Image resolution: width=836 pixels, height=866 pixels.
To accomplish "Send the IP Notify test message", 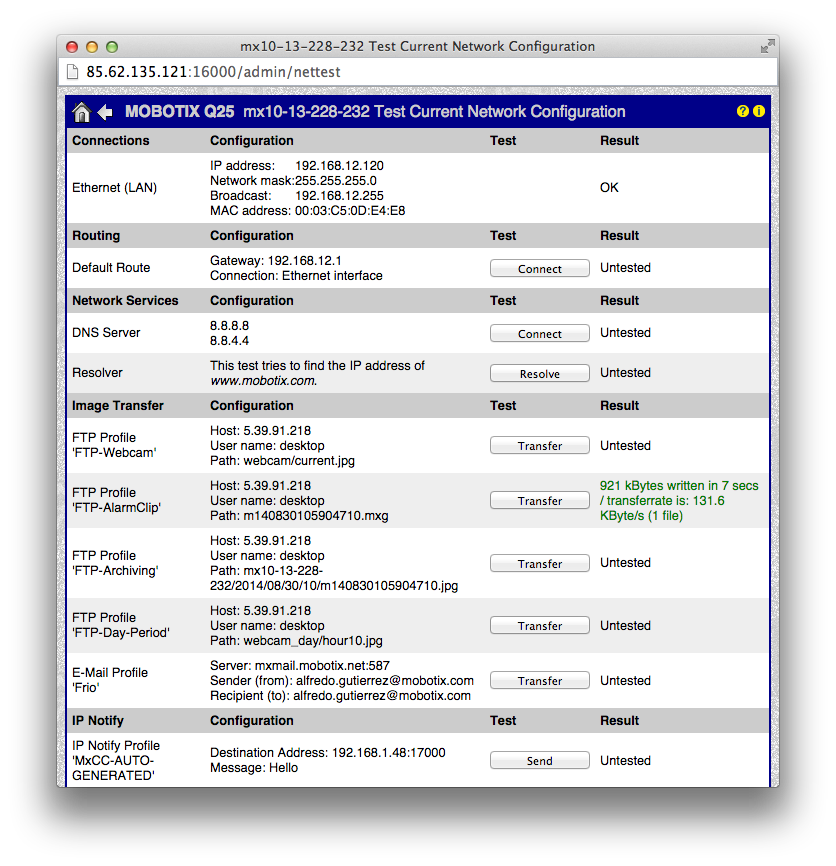I will (539, 761).
